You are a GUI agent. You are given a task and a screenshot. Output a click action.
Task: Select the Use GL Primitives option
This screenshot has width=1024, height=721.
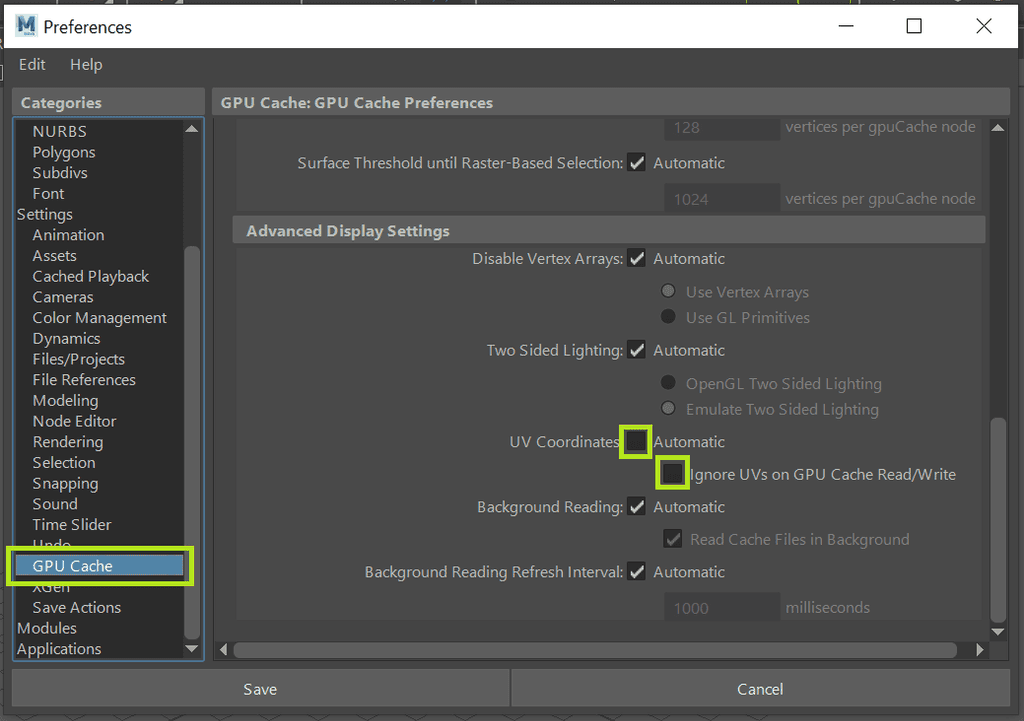click(x=668, y=317)
